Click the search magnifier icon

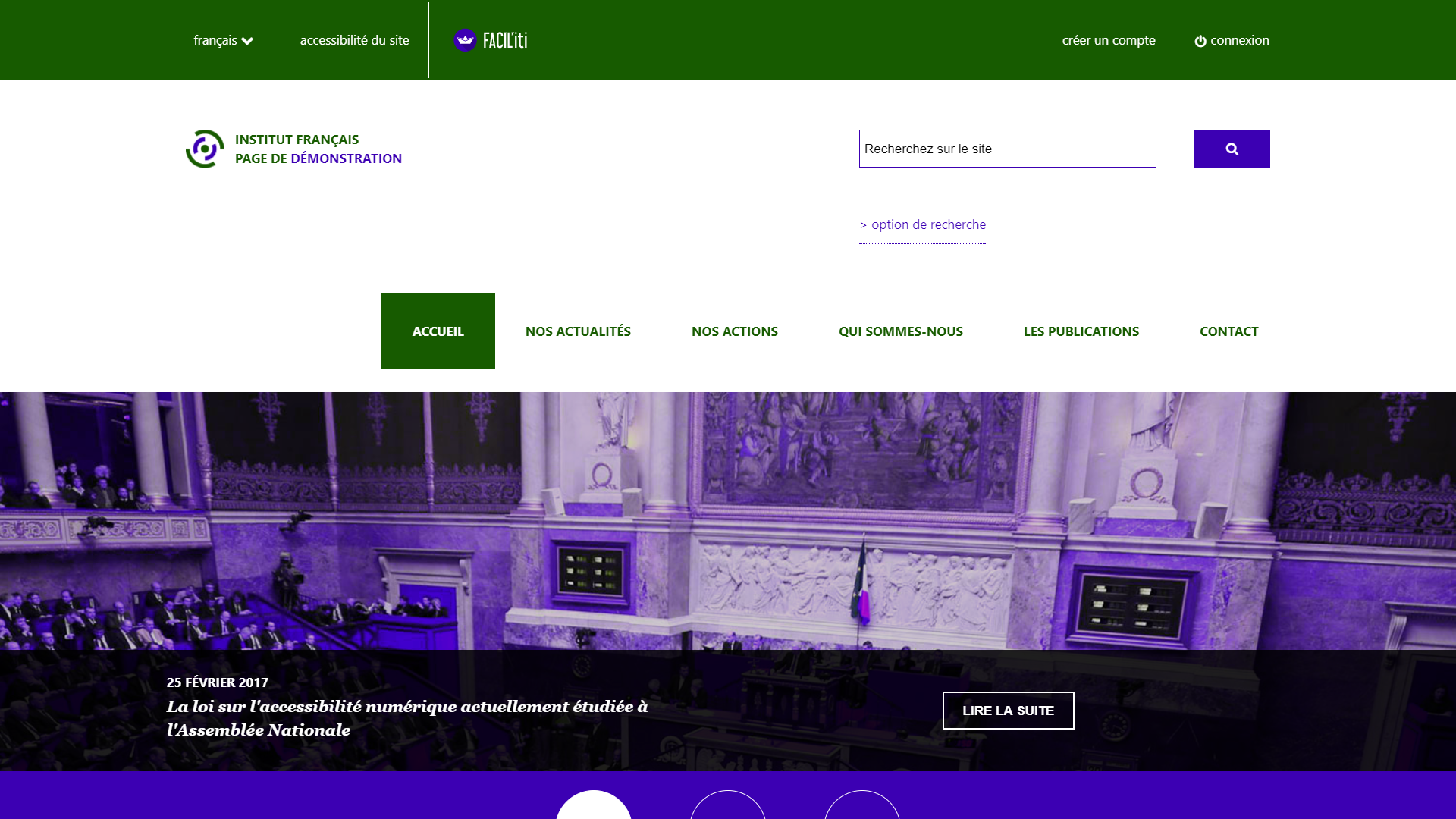pyautogui.click(x=1232, y=148)
